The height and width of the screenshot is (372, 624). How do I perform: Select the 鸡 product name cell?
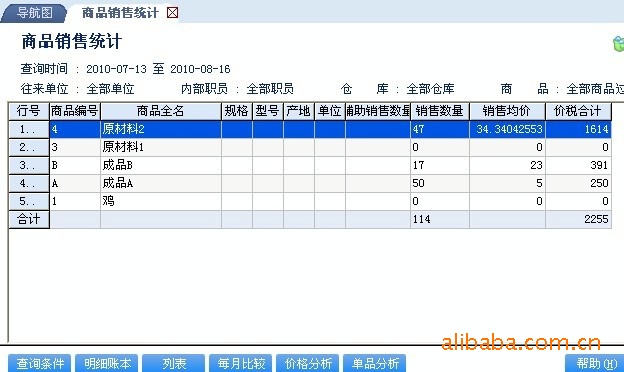pyautogui.click(x=161, y=201)
